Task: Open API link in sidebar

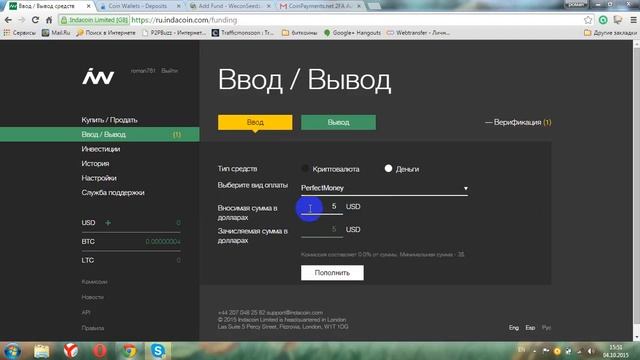Action: pos(86,313)
